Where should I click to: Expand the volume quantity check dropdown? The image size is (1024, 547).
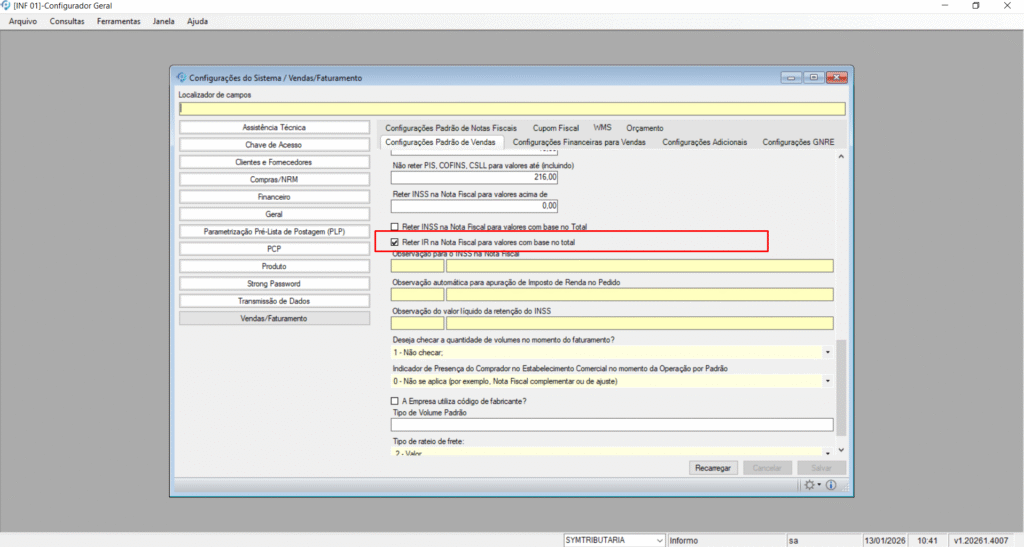(828, 353)
